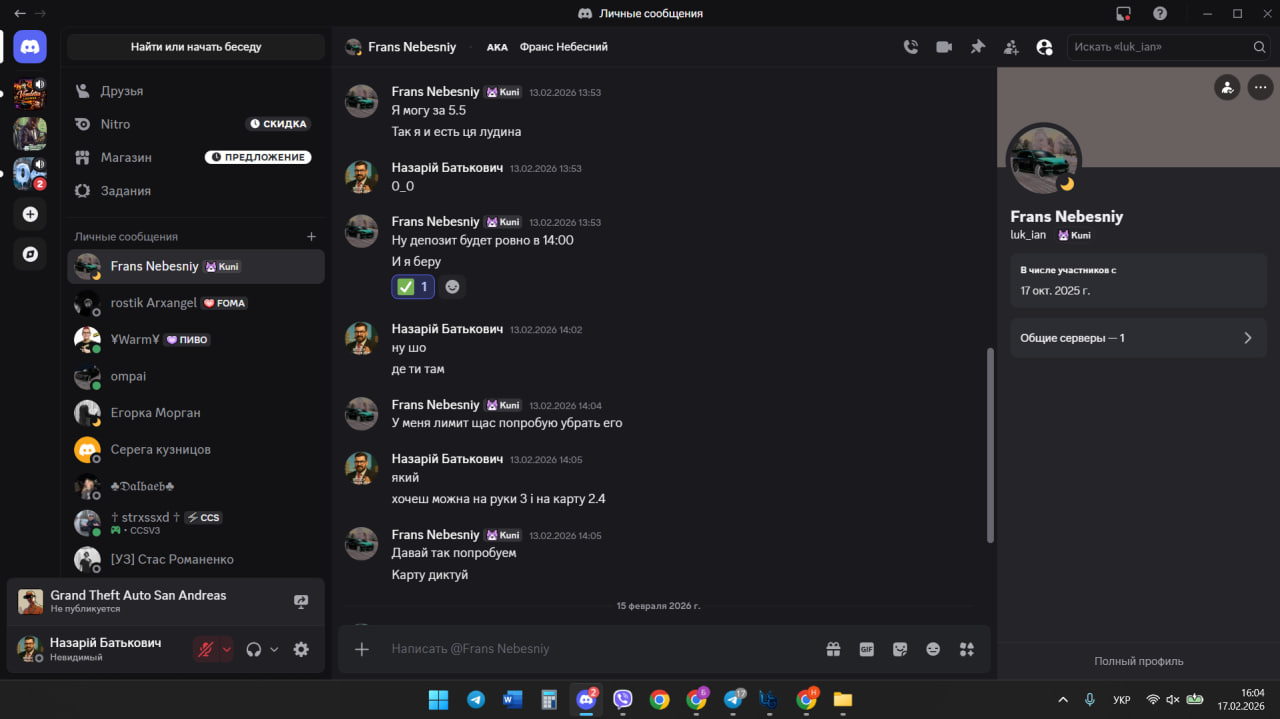Click 'Найти или начать беседу' search button

tap(196, 47)
